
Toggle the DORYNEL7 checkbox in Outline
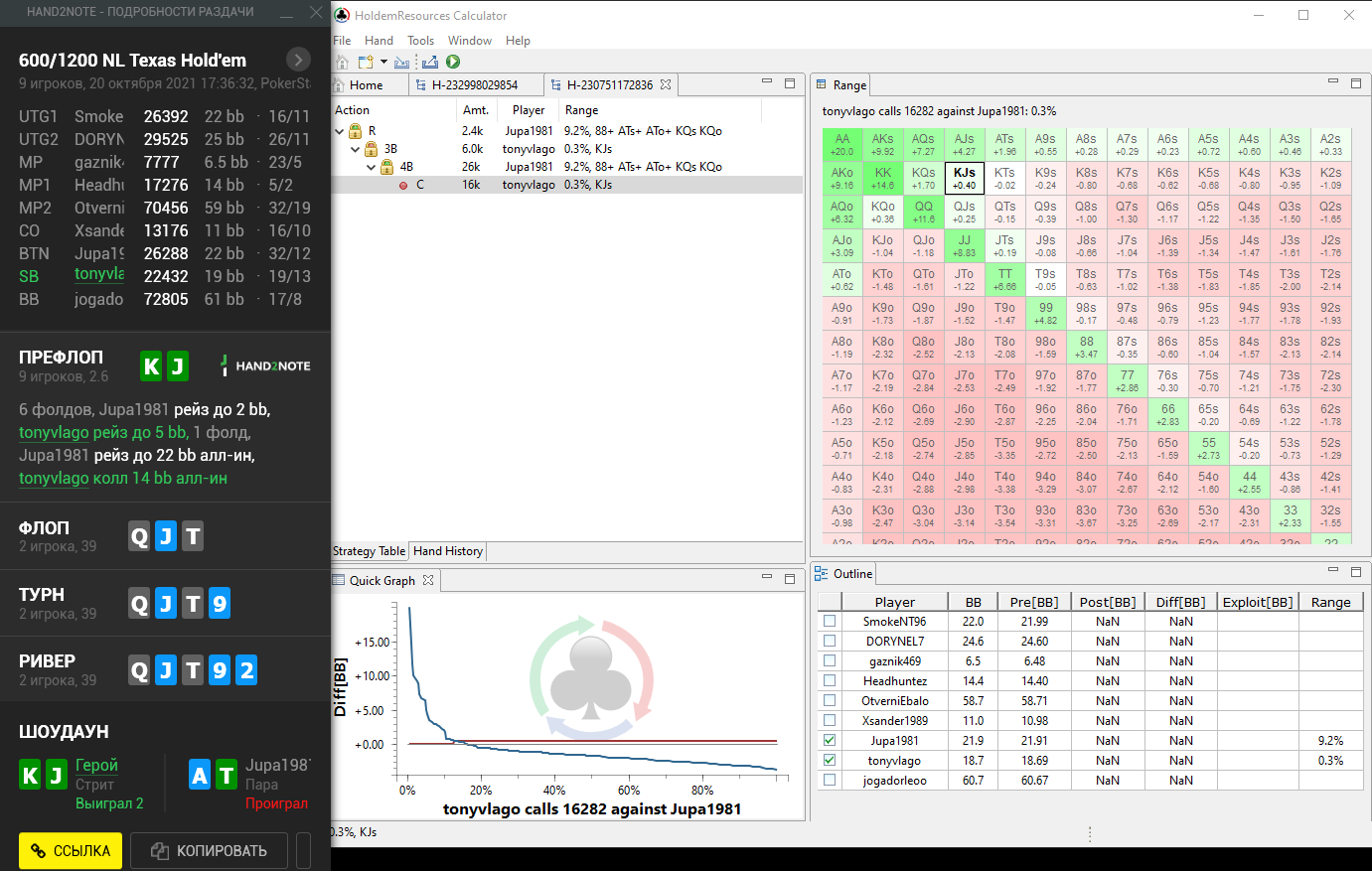pos(830,642)
